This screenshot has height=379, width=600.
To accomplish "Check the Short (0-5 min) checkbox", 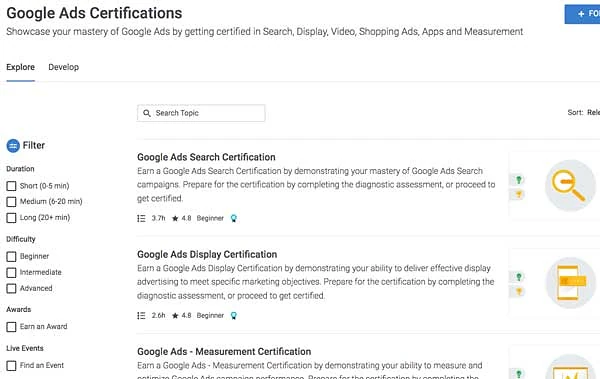I will point(11,186).
